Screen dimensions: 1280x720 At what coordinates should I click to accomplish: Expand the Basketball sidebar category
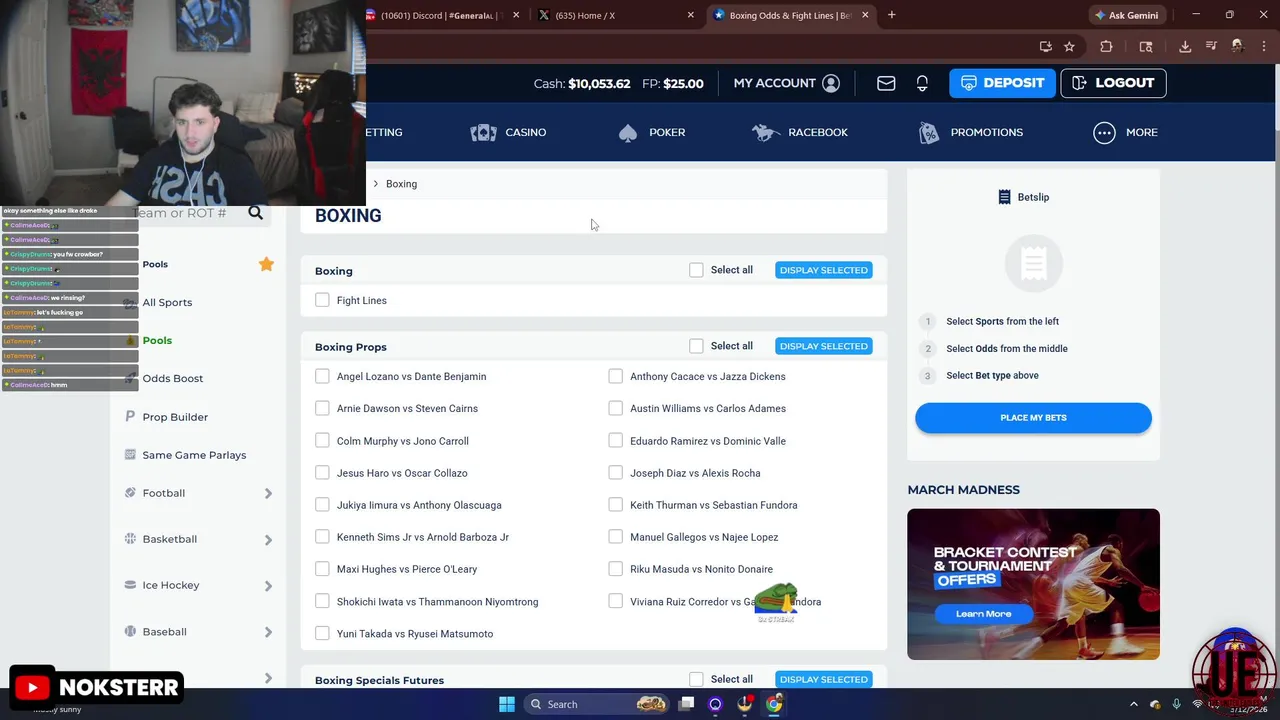[x=268, y=540]
